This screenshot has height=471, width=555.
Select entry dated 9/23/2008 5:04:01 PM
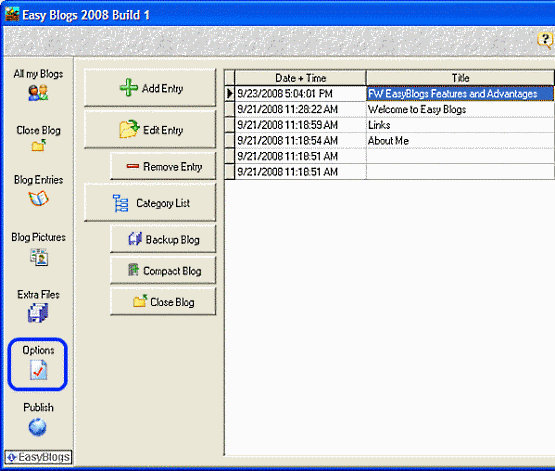[x=301, y=93]
